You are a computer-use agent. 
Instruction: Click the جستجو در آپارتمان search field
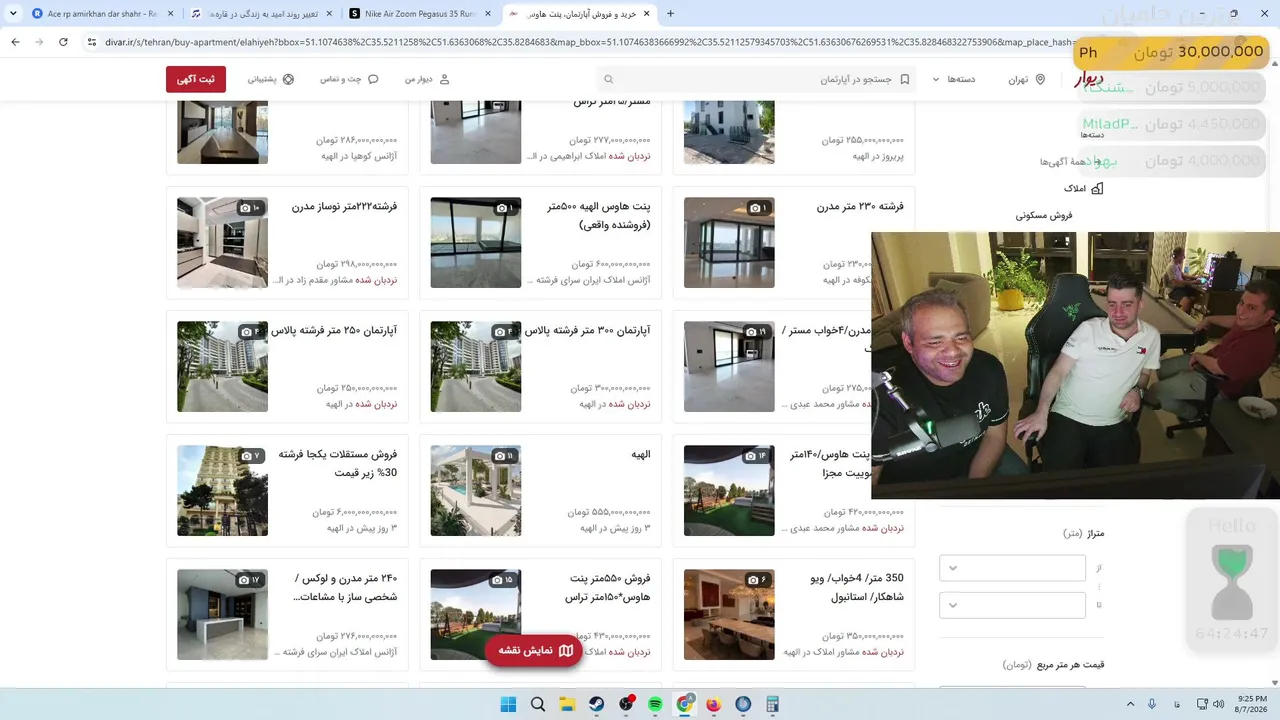pyautogui.click(x=755, y=79)
